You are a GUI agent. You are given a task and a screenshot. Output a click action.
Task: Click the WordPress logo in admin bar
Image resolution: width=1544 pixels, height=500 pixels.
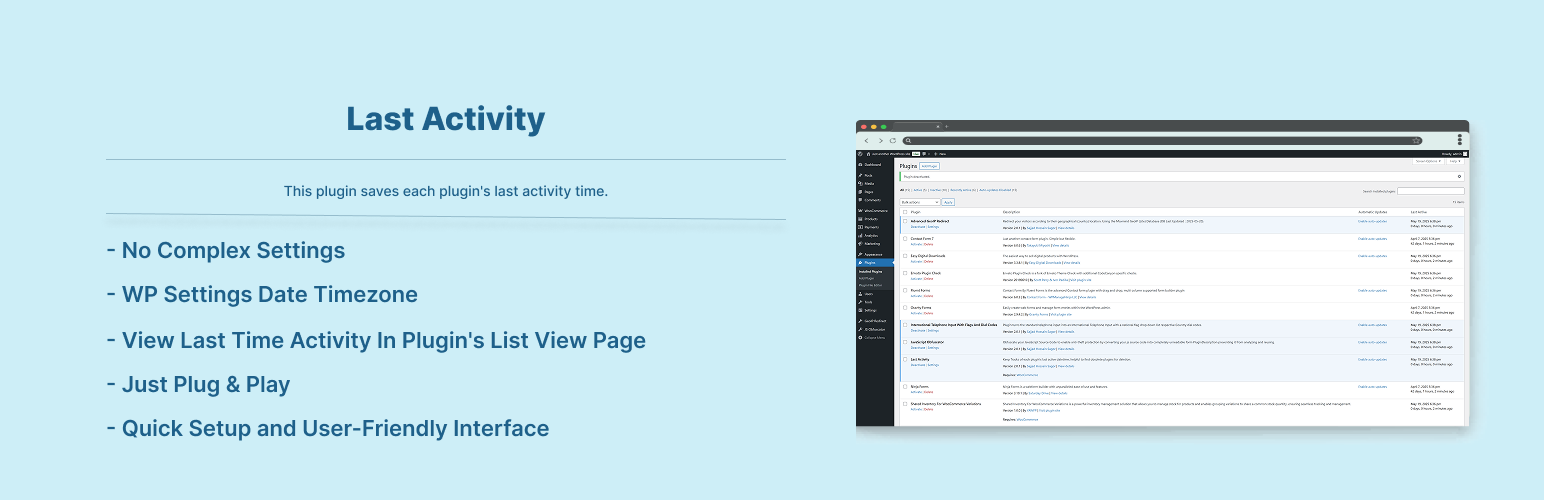tap(860, 154)
